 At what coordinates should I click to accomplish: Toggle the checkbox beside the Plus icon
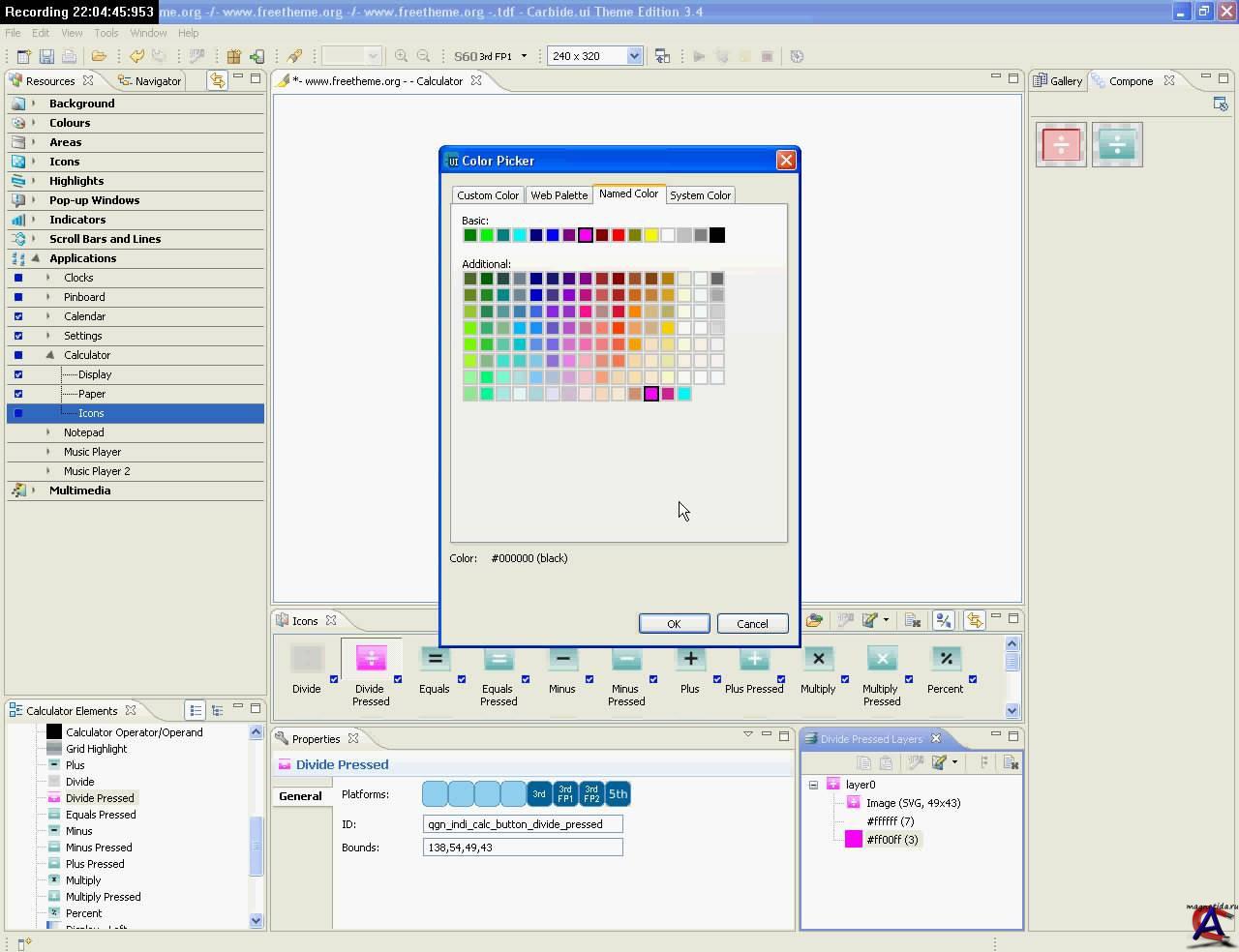tap(717, 679)
